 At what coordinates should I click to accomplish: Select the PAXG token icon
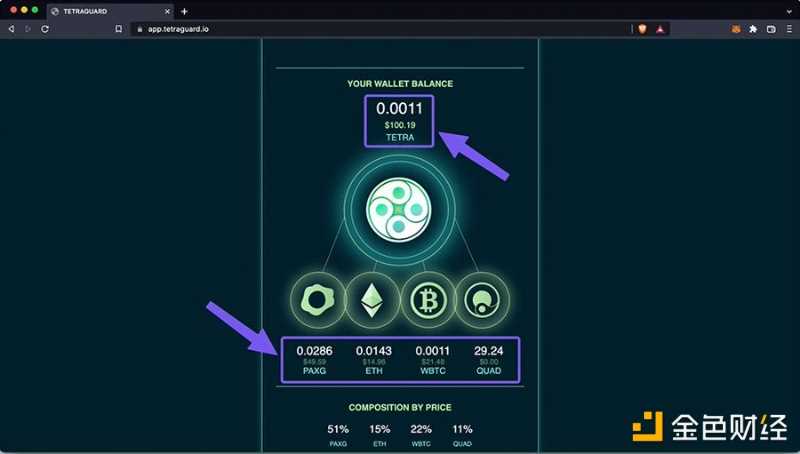317,299
